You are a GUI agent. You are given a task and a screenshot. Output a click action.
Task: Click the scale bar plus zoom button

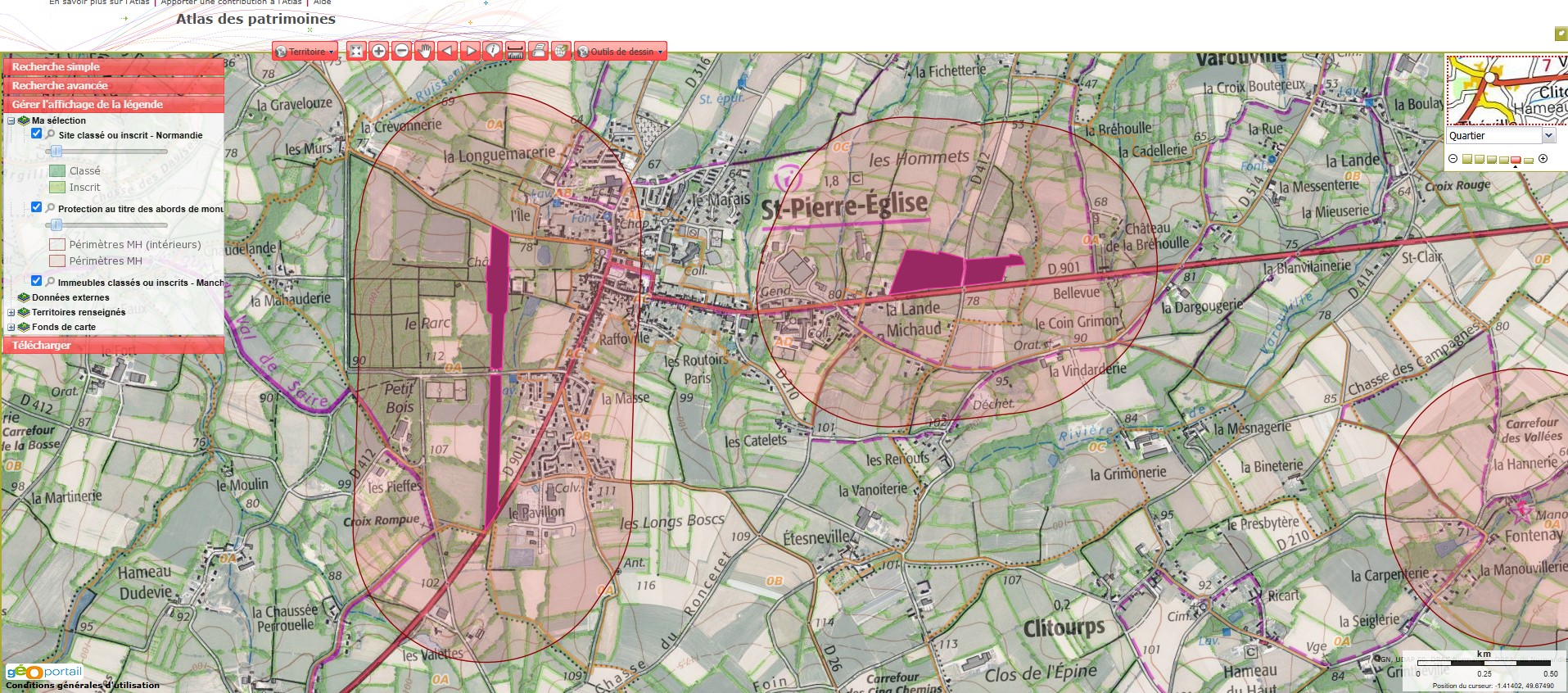1543,159
